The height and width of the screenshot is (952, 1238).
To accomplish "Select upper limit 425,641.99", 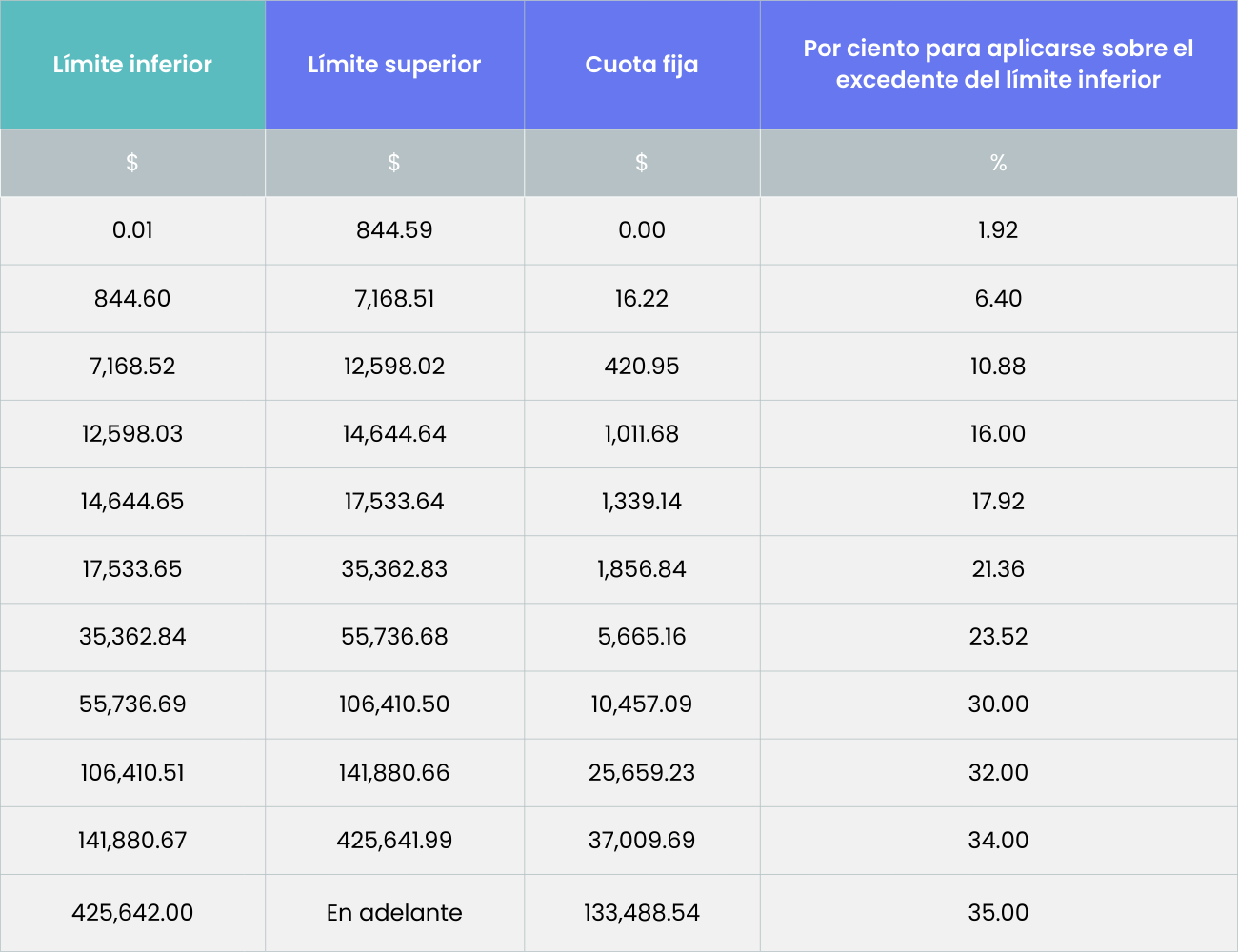I will pos(394,840).
